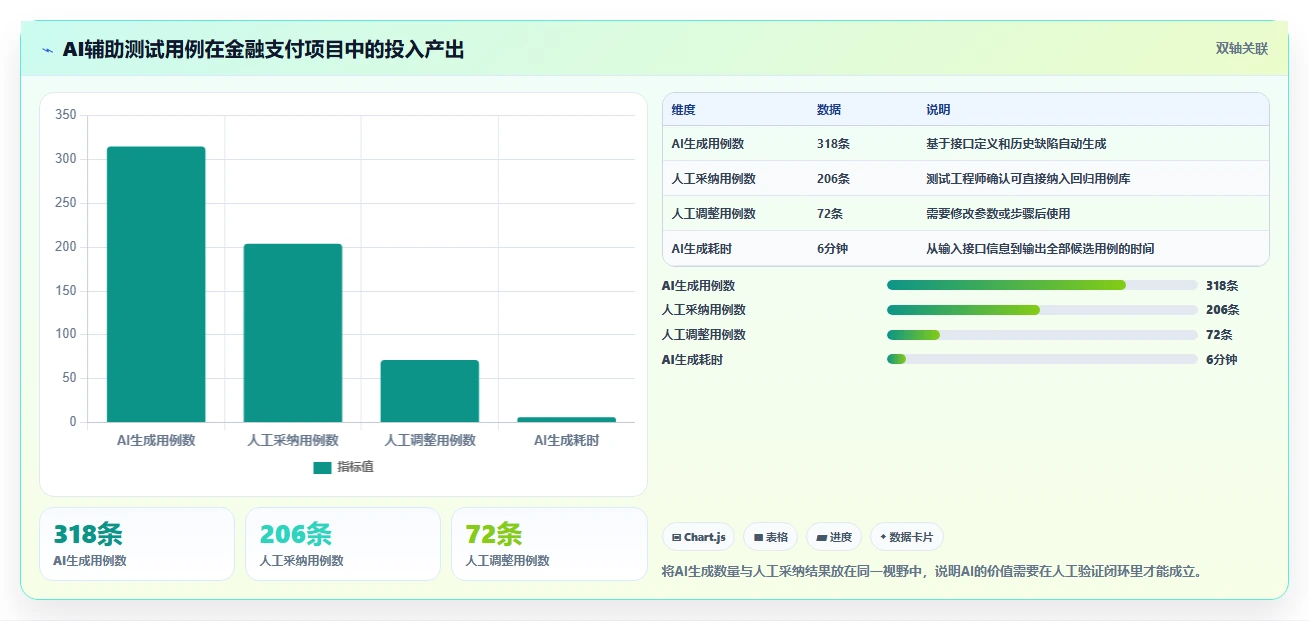Click the 200 tick on the y-axis
The width and height of the screenshot is (1309, 621).
point(66,247)
